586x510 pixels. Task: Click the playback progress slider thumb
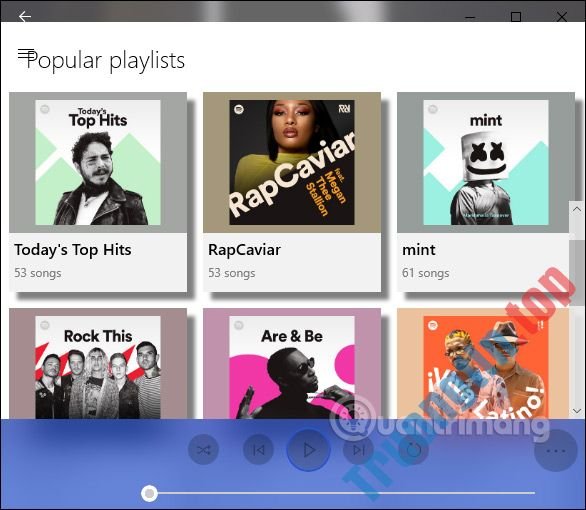pos(149,494)
